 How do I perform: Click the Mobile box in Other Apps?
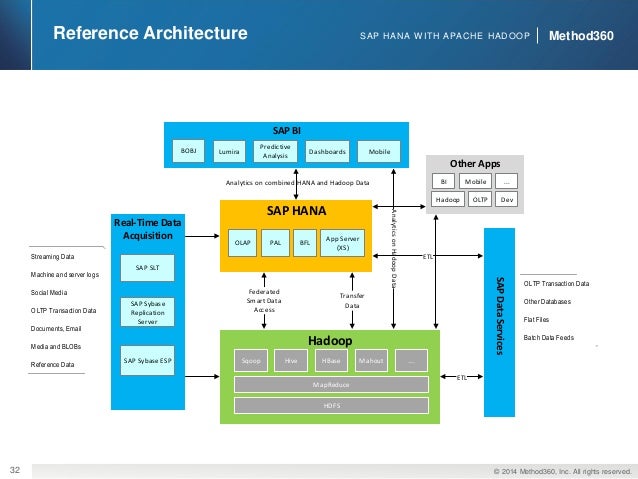(475, 182)
